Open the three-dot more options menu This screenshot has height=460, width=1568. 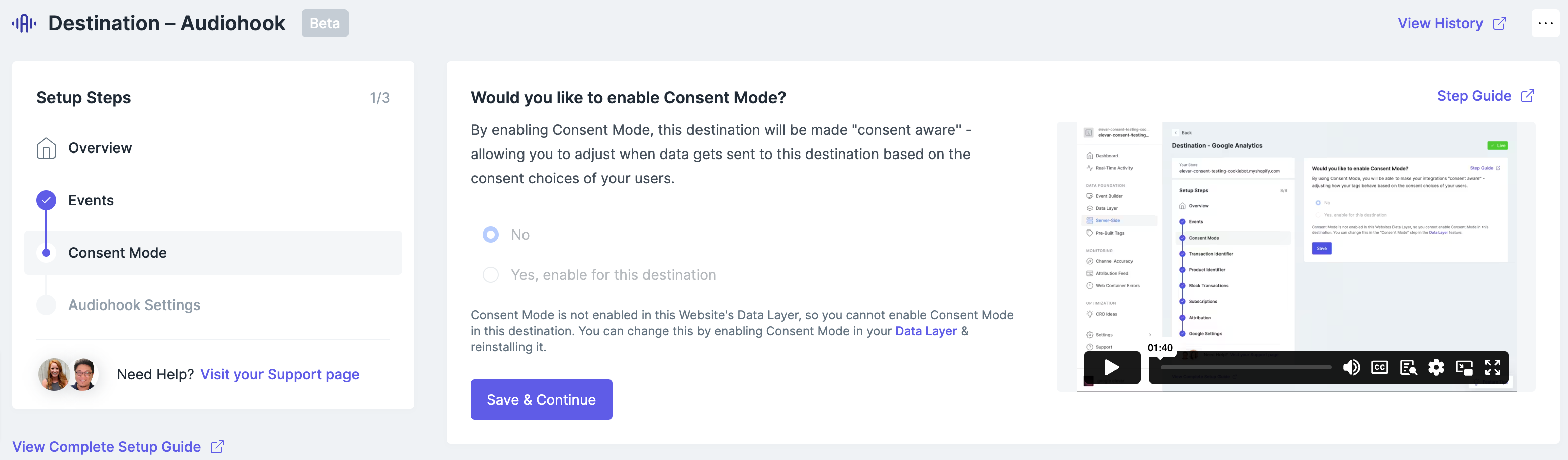(x=1545, y=23)
